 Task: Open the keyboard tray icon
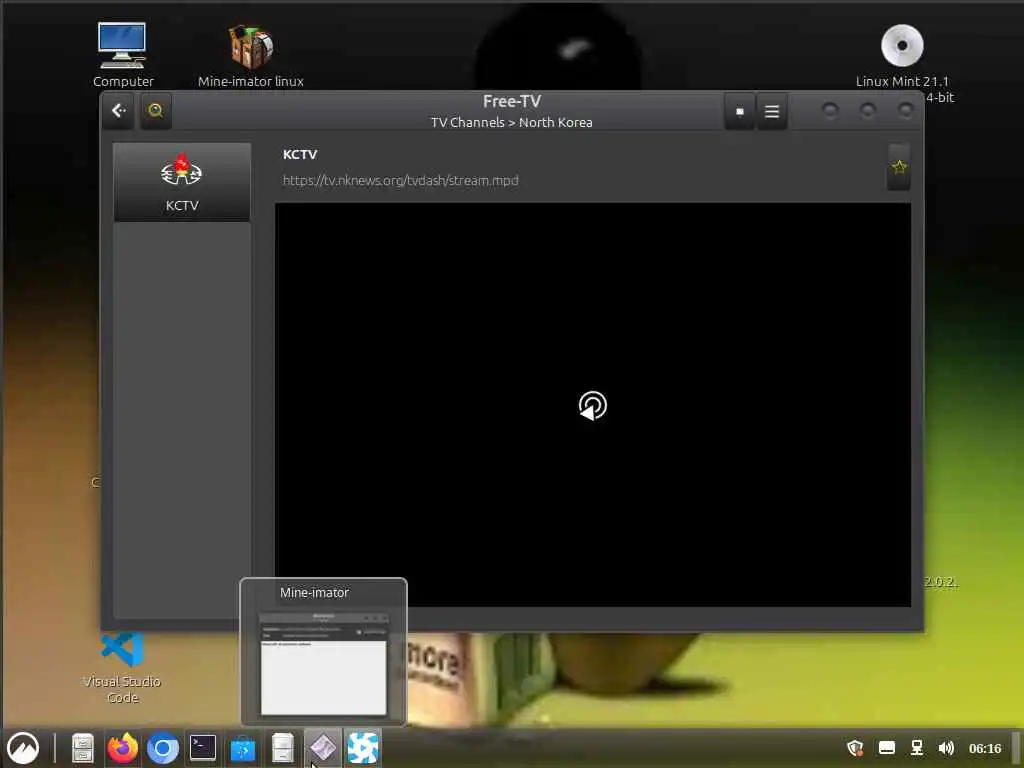[886, 748]
